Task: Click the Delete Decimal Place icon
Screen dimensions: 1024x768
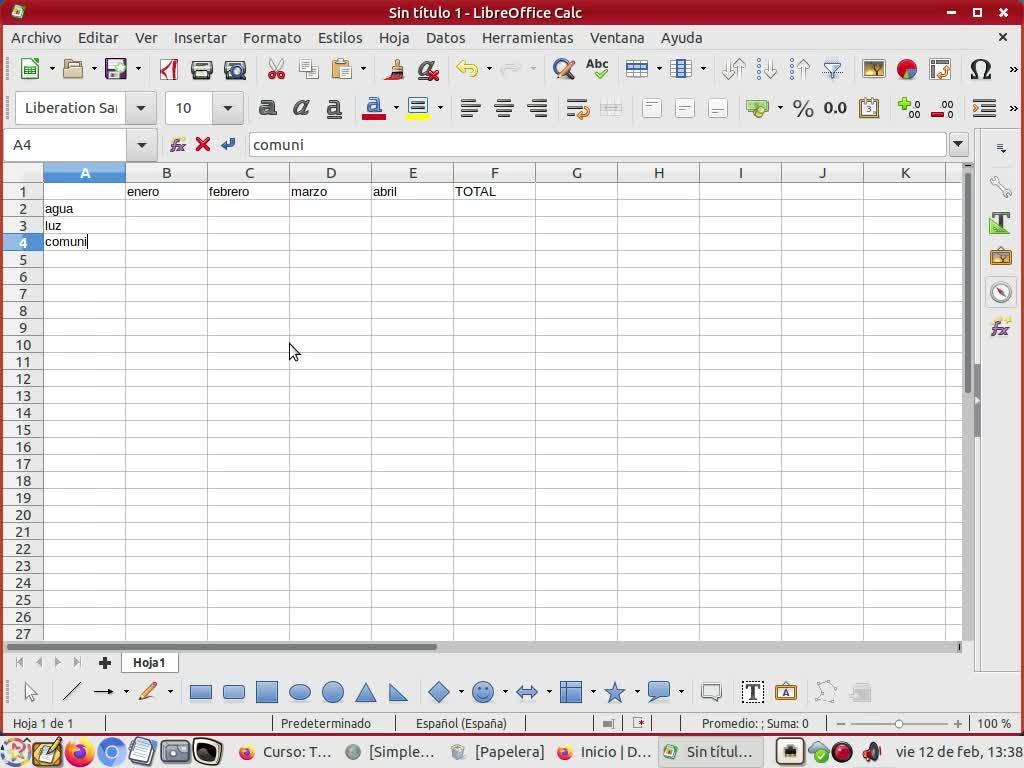Action: (x=942, y=108)
